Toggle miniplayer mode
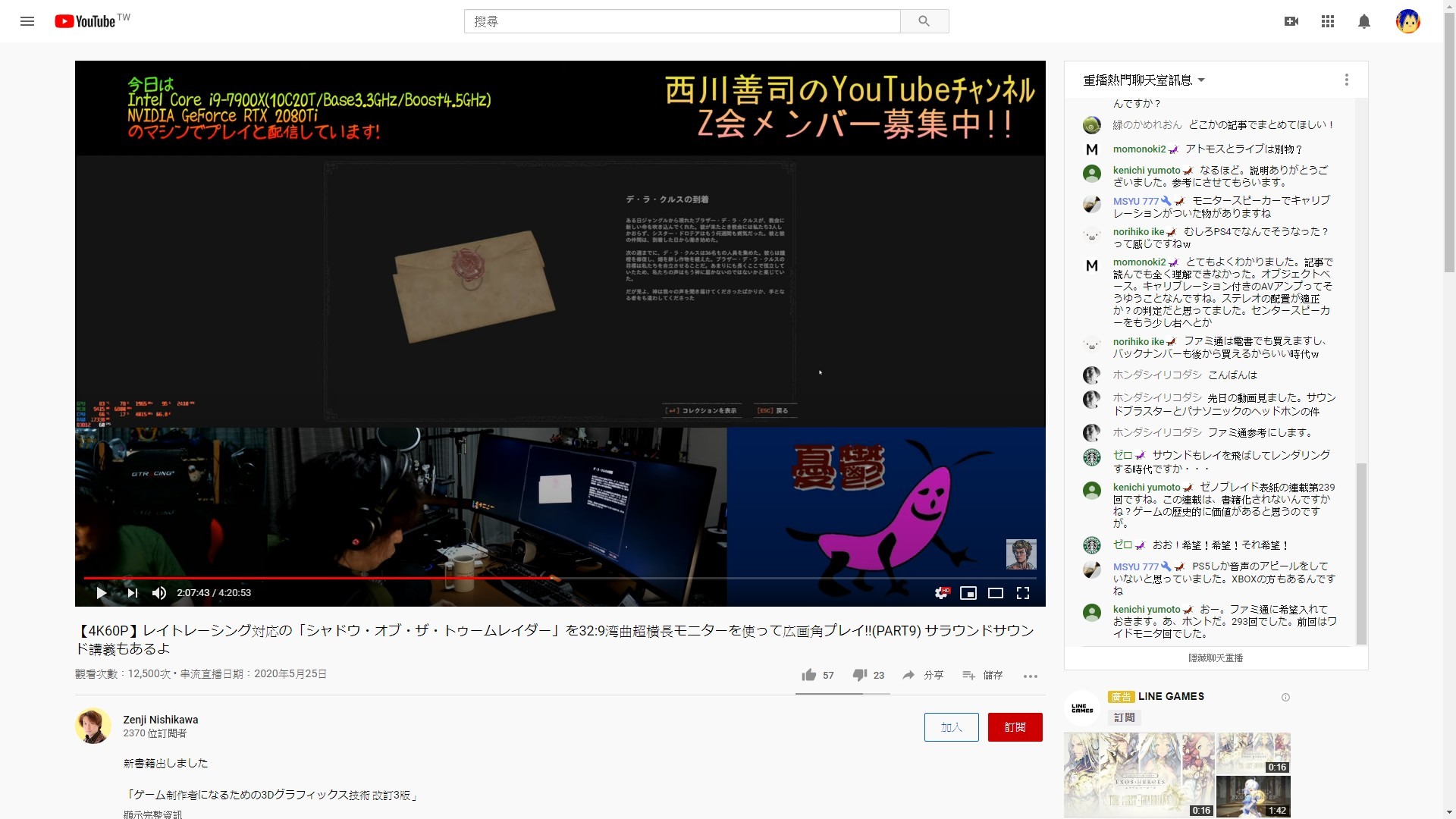The width and height of the screenshot is (1456, 819). point(968,593)
